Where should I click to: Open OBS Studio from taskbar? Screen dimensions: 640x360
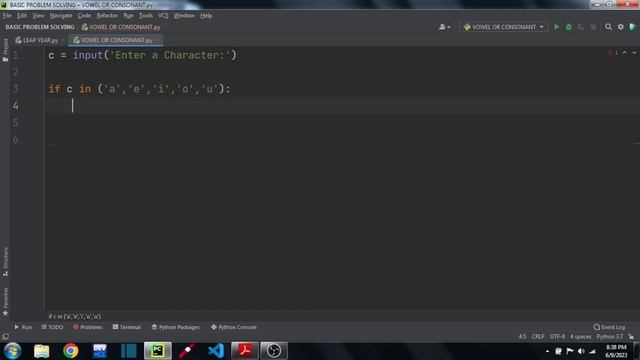[x=274, y=351]
